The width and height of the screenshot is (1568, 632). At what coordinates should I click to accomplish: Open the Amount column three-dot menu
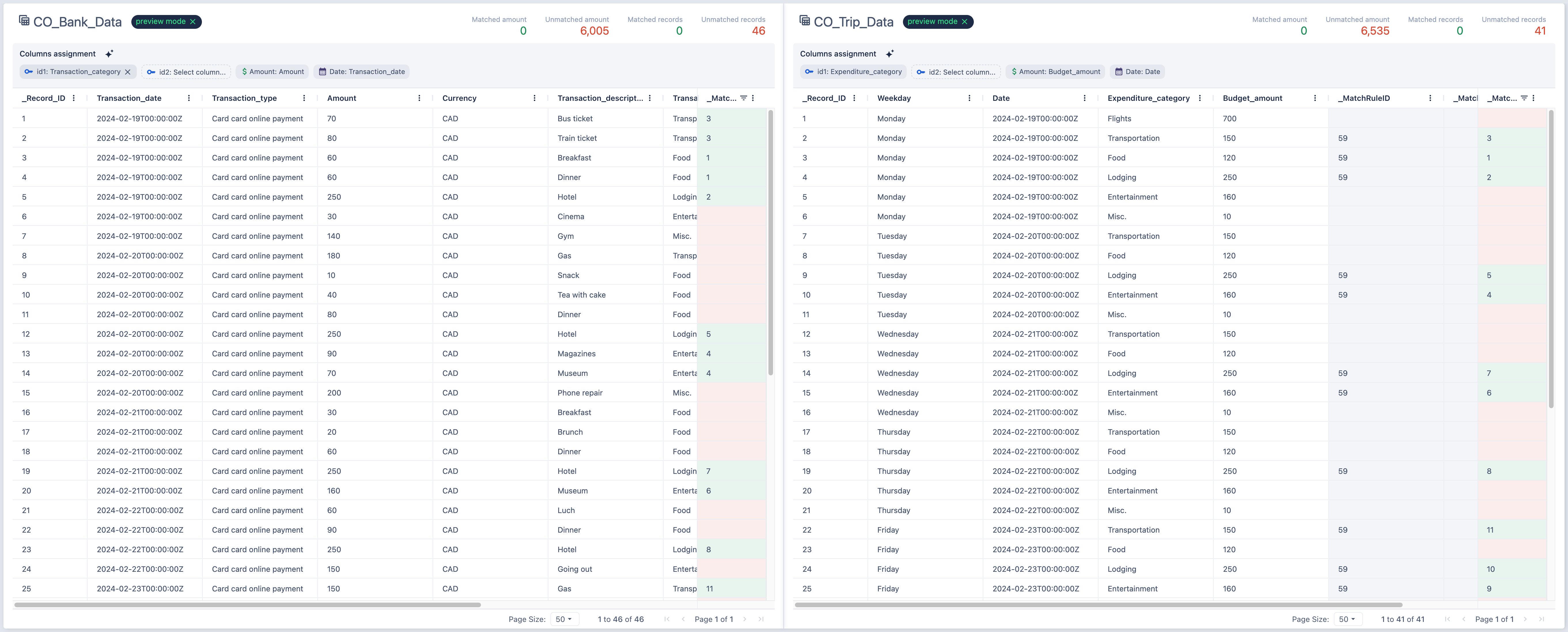point(419,98)
